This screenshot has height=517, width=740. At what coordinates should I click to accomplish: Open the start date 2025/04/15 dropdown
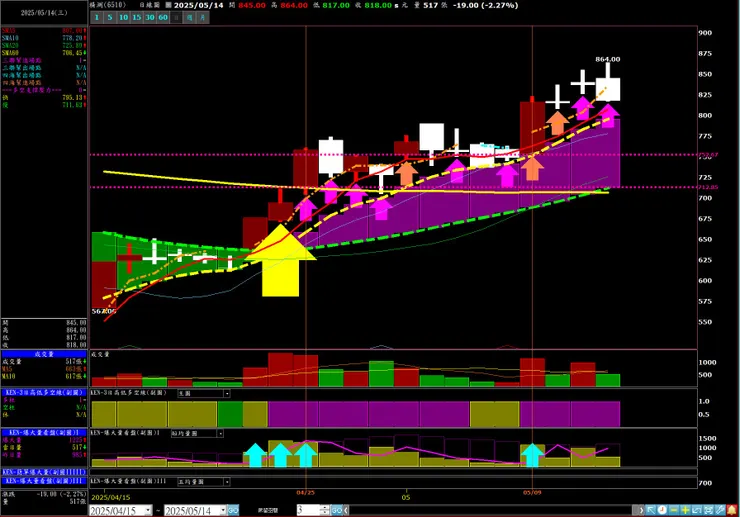tap(148, 510)
